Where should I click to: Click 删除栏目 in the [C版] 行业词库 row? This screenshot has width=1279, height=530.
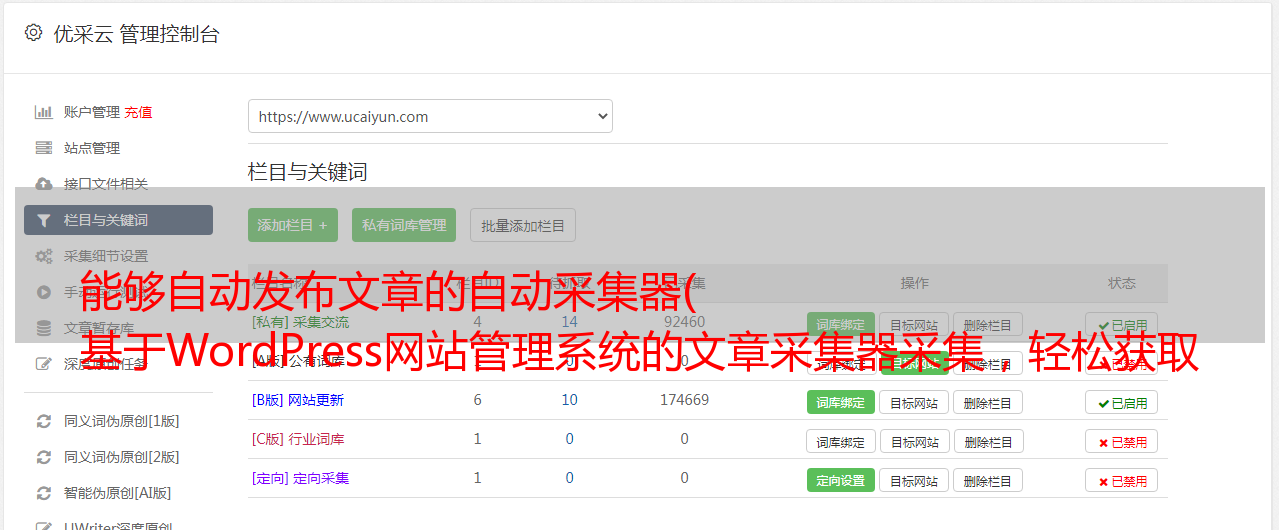tap(987, 441)
